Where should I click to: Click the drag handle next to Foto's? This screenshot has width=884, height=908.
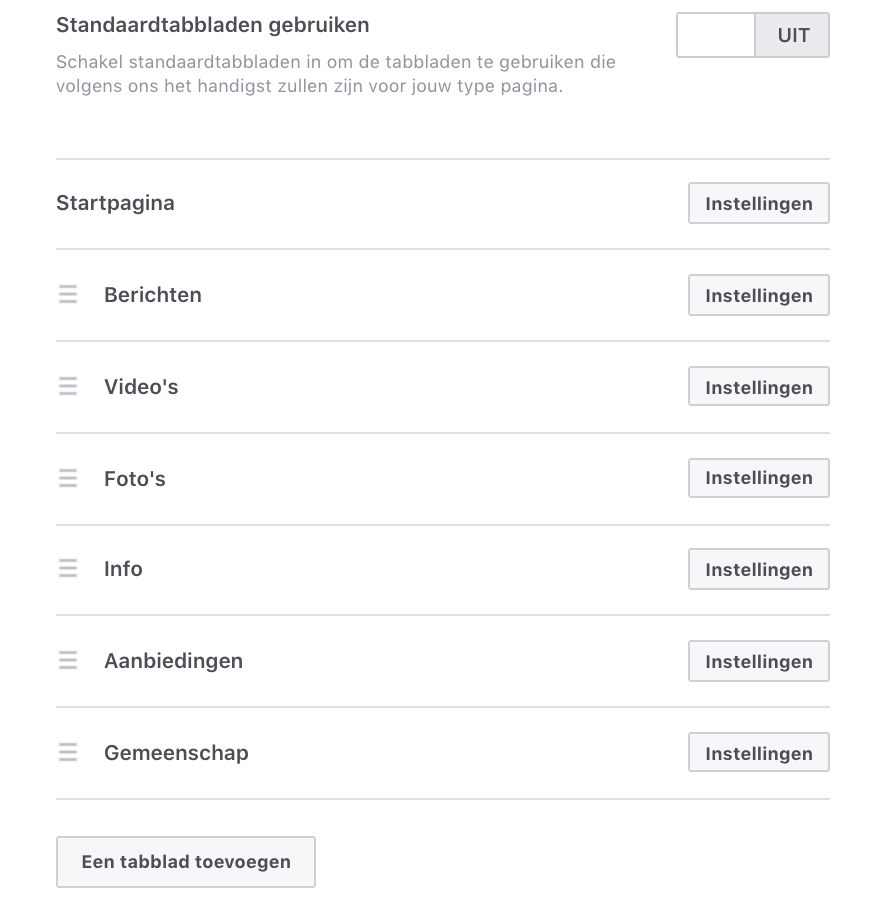coord(68,478)
